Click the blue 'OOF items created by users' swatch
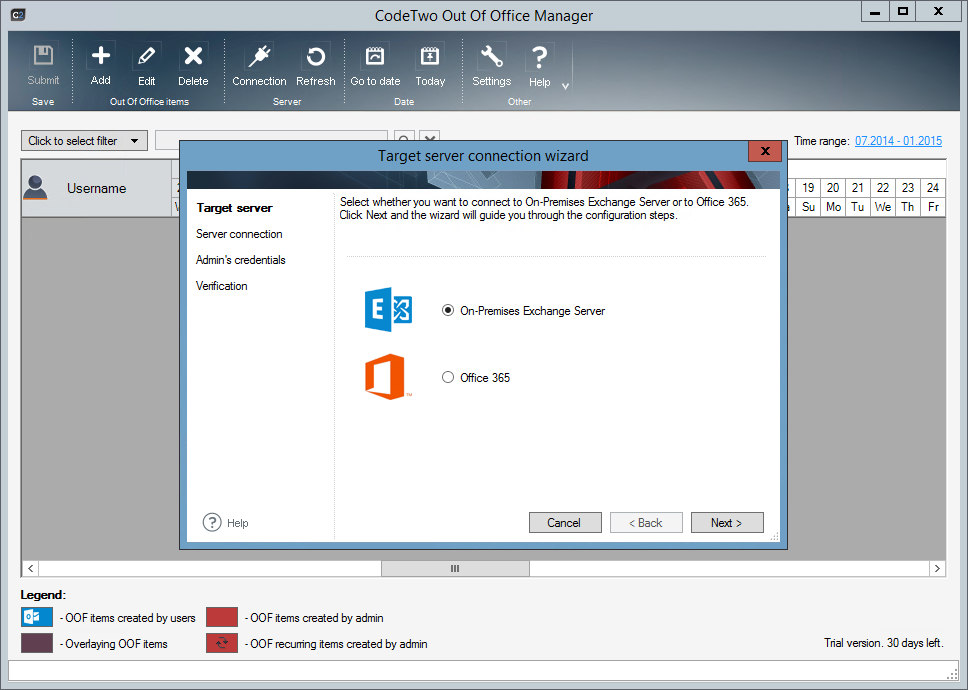 pos(37,617)
